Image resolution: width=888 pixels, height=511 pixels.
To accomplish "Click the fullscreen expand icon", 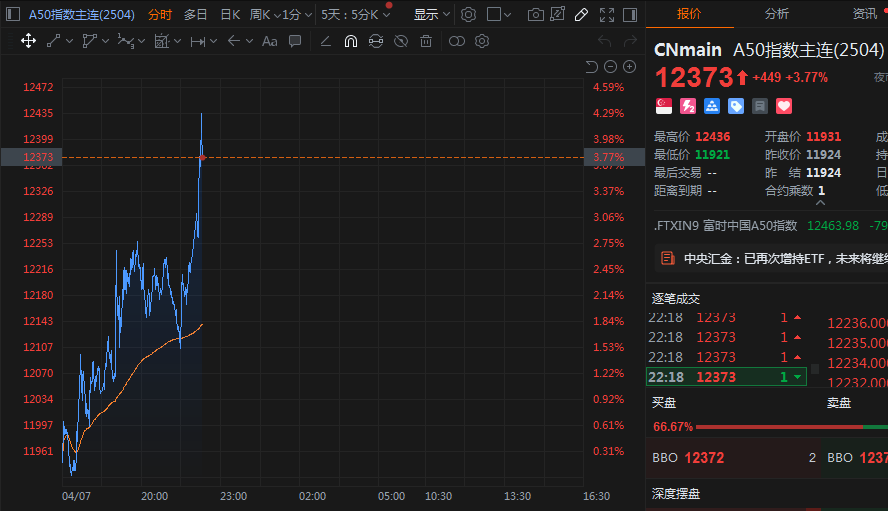I will [x=607, y=15].
